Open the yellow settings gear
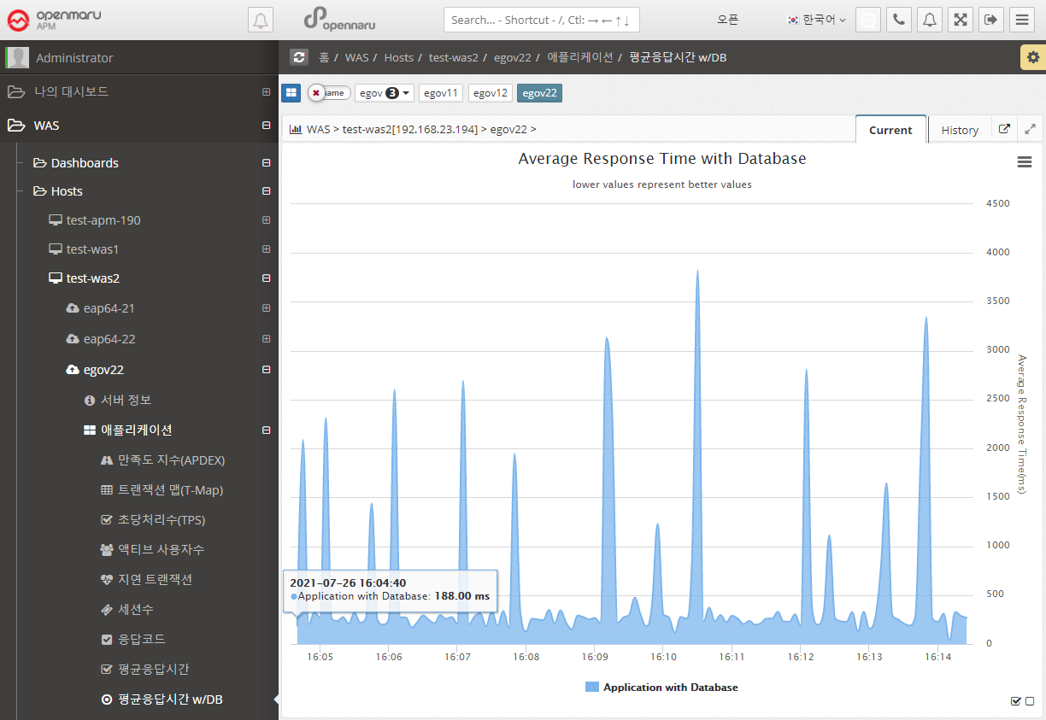1046x720 pixels. pyautogui.click(x=1032, y=58)
